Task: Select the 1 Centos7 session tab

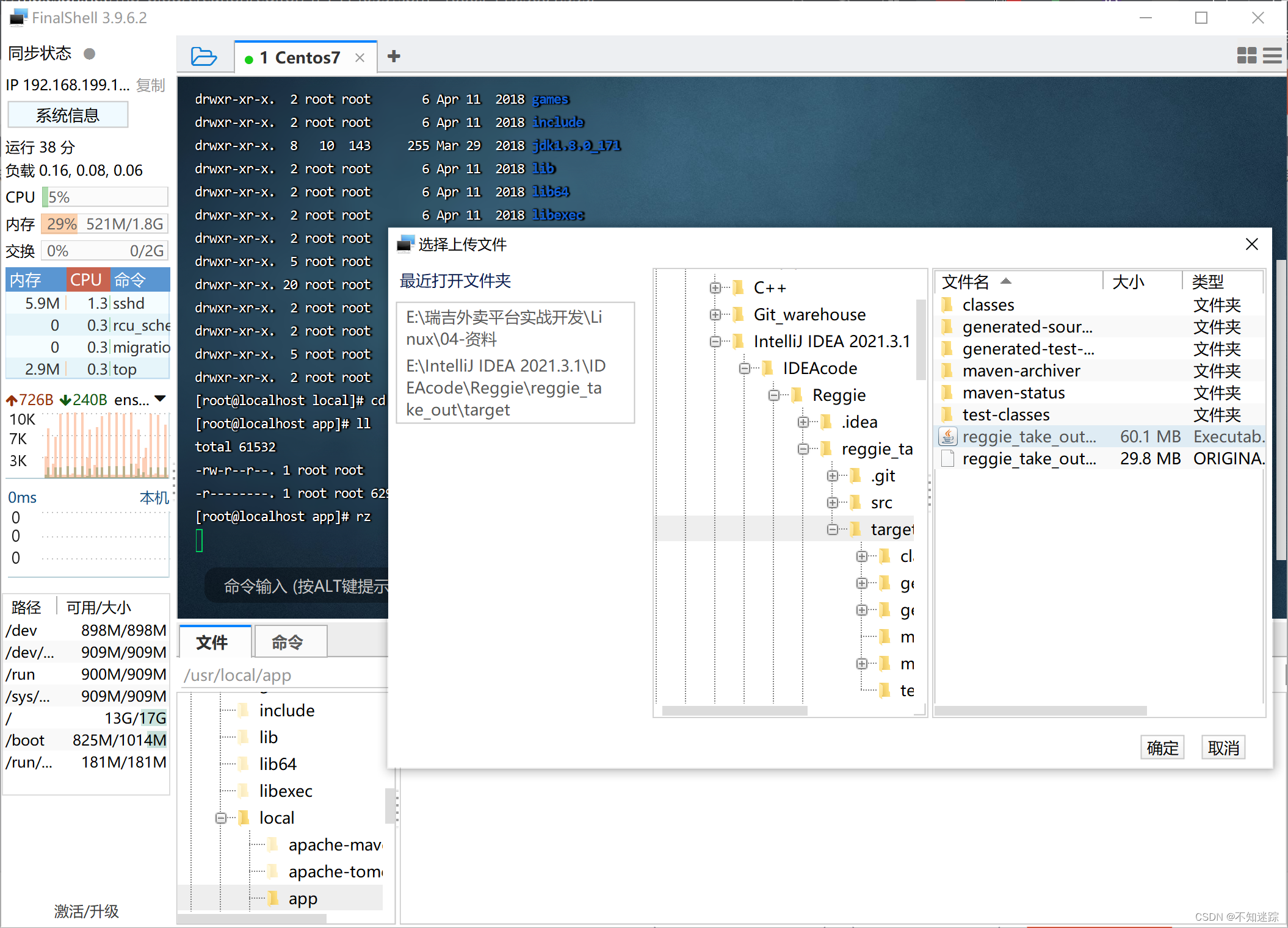Action: pos(300,57)
